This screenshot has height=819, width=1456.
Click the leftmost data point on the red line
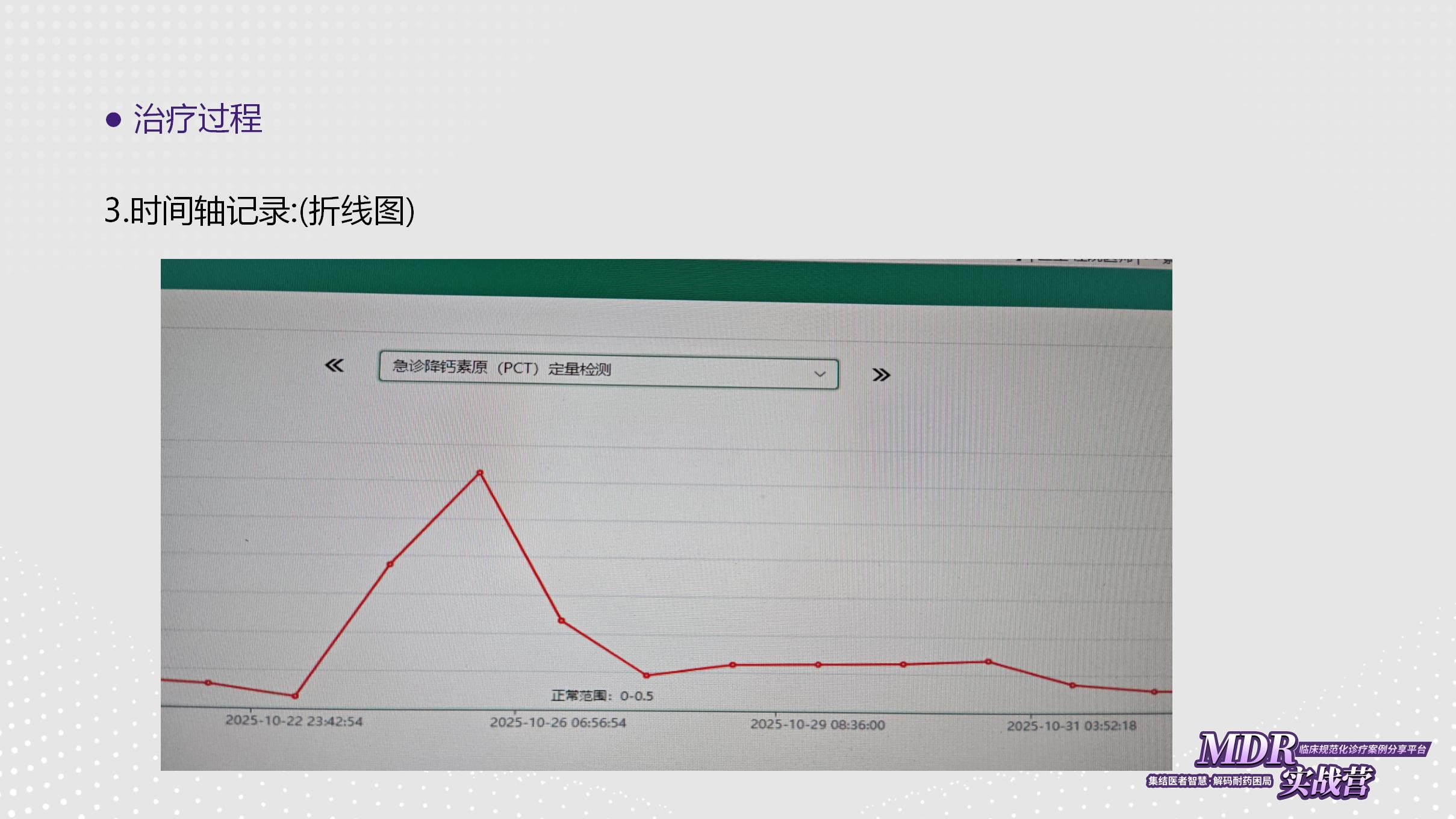coord(208,682)
